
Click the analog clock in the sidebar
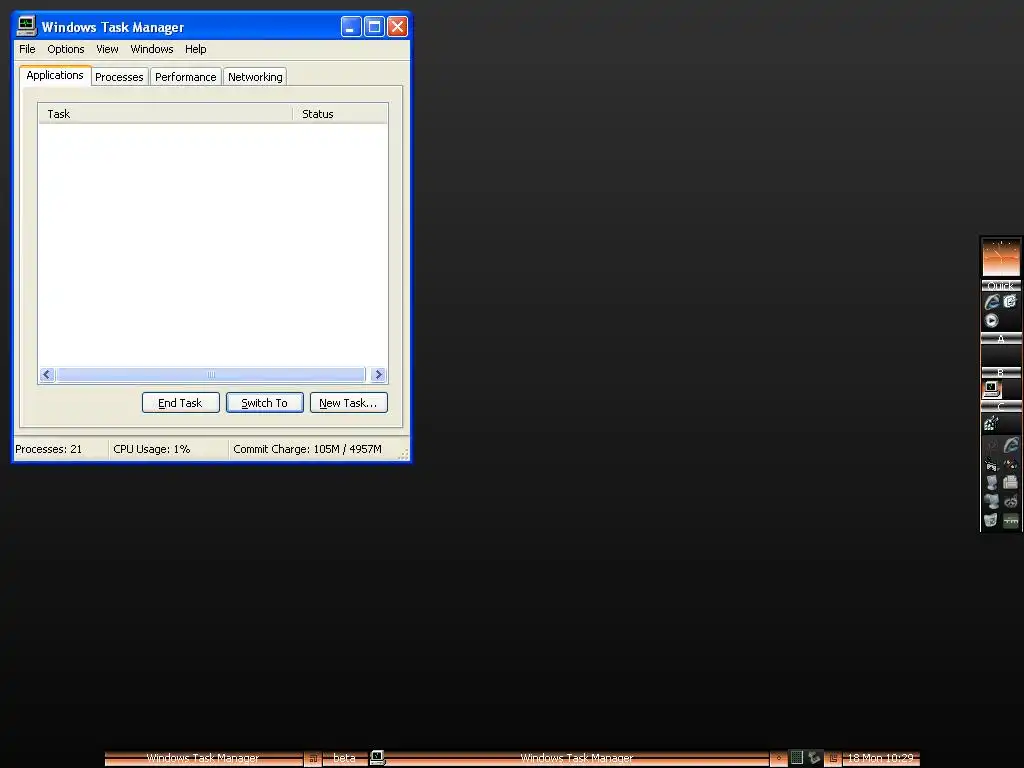click(x=1001, y=257)
